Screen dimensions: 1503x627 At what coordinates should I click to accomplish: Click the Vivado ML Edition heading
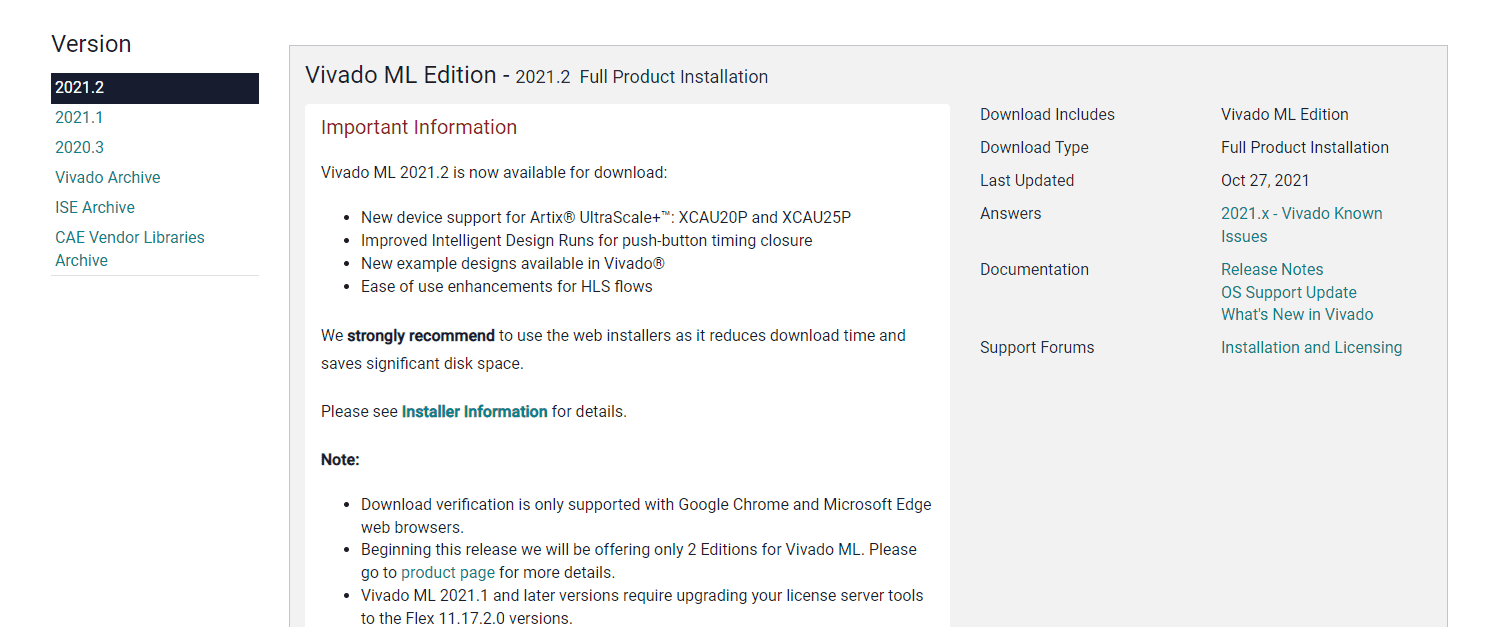pyautogui.click(x=401, y=75)
